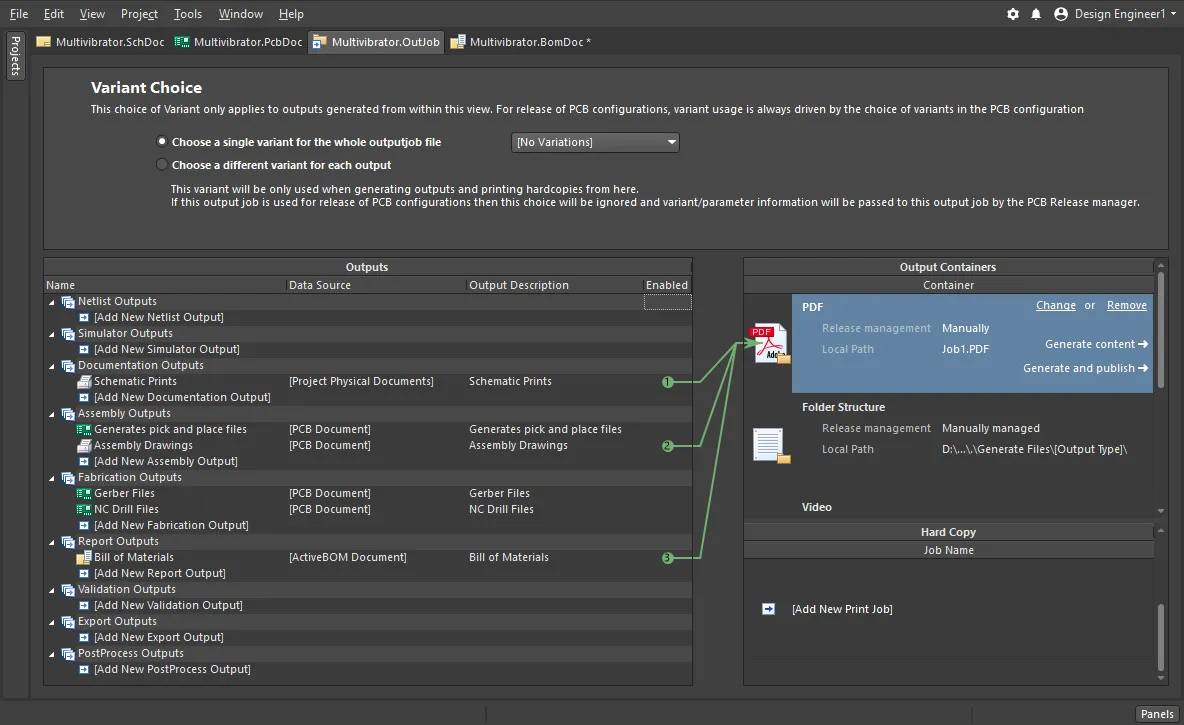
Task: Click the Documentation Outputs folder icon
Action: click(68, 366)
